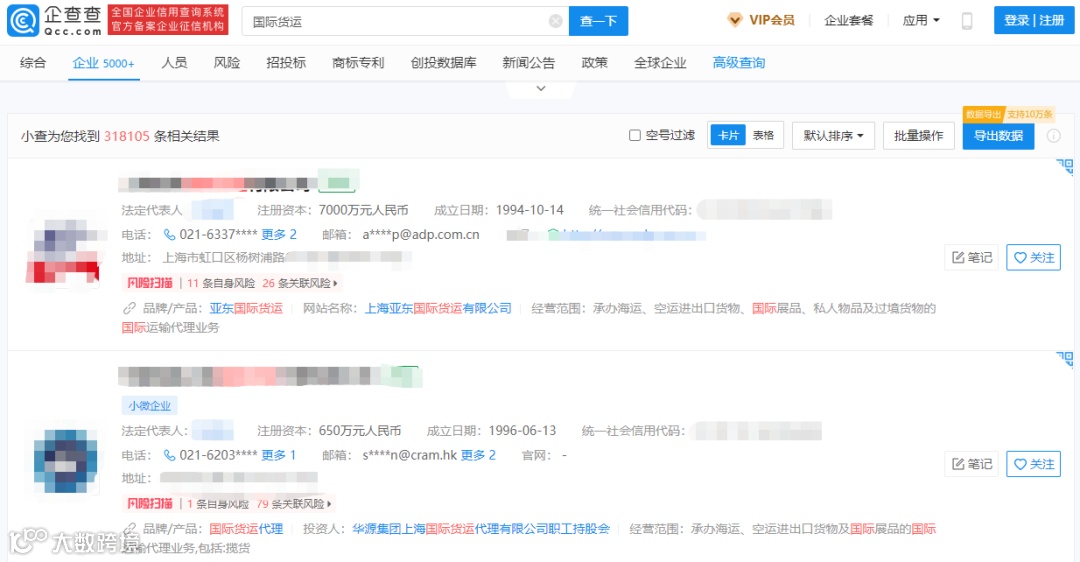
Task: Select the 综合 tab
Action: (33, 63)
